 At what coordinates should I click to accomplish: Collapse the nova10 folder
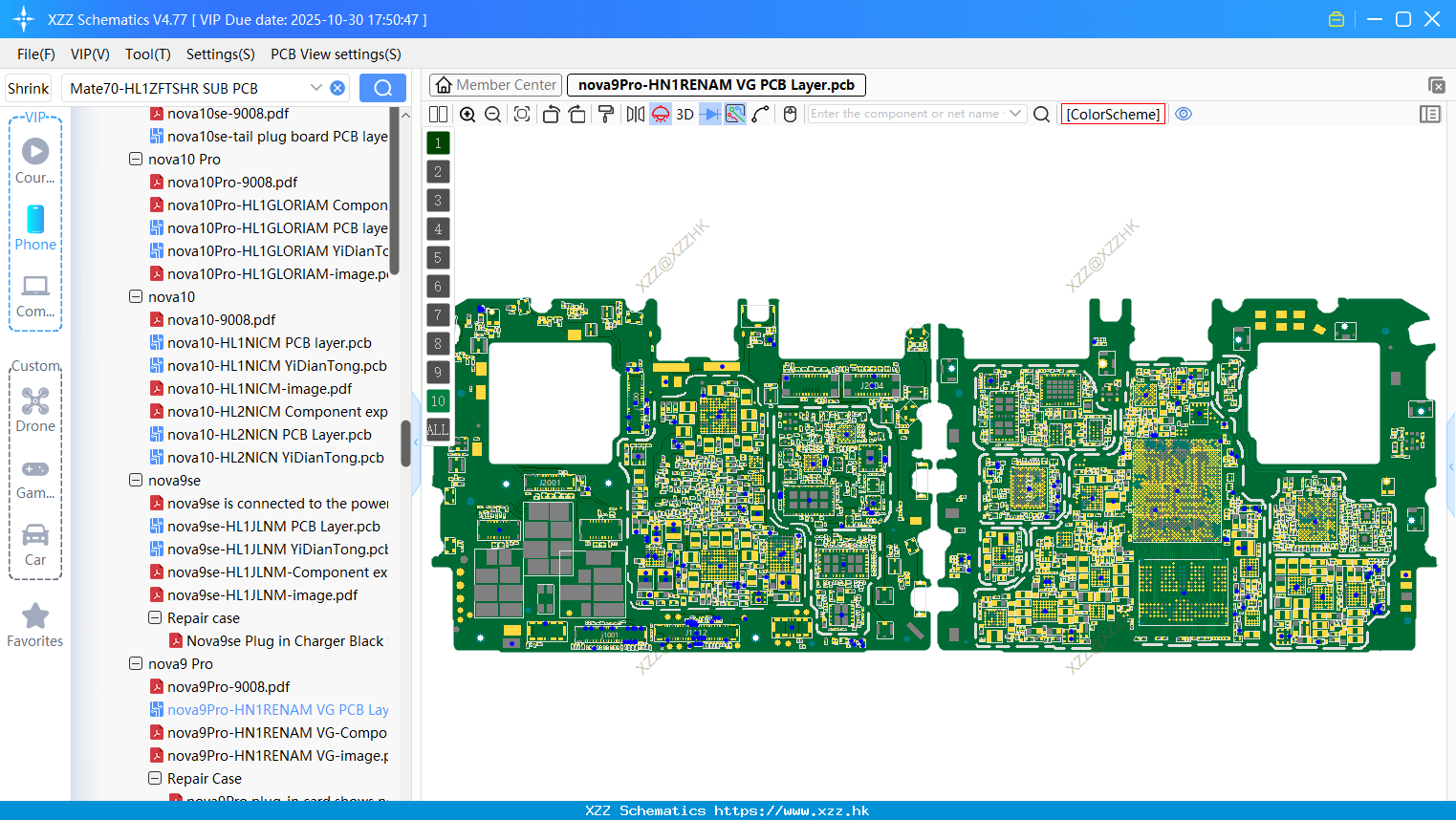coord(136,296)
